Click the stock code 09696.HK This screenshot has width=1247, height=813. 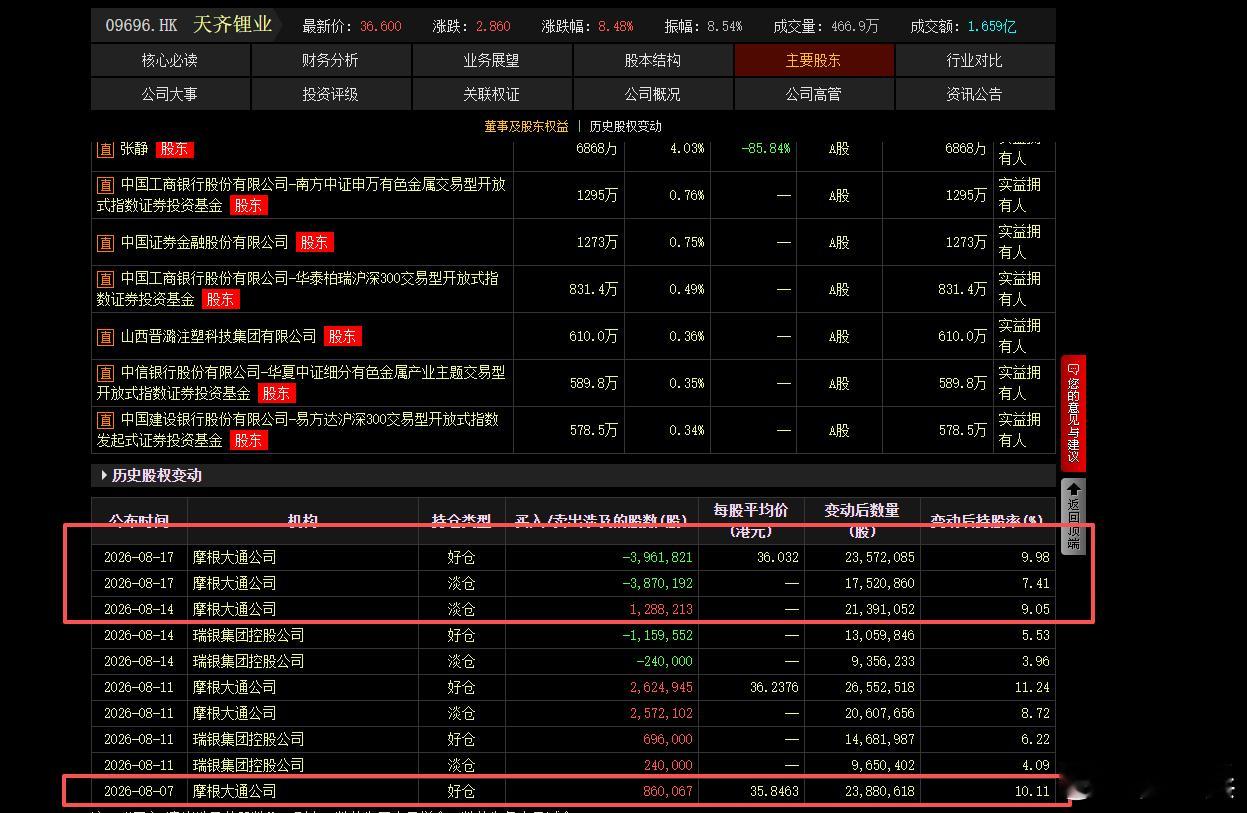tap(141, 26)
